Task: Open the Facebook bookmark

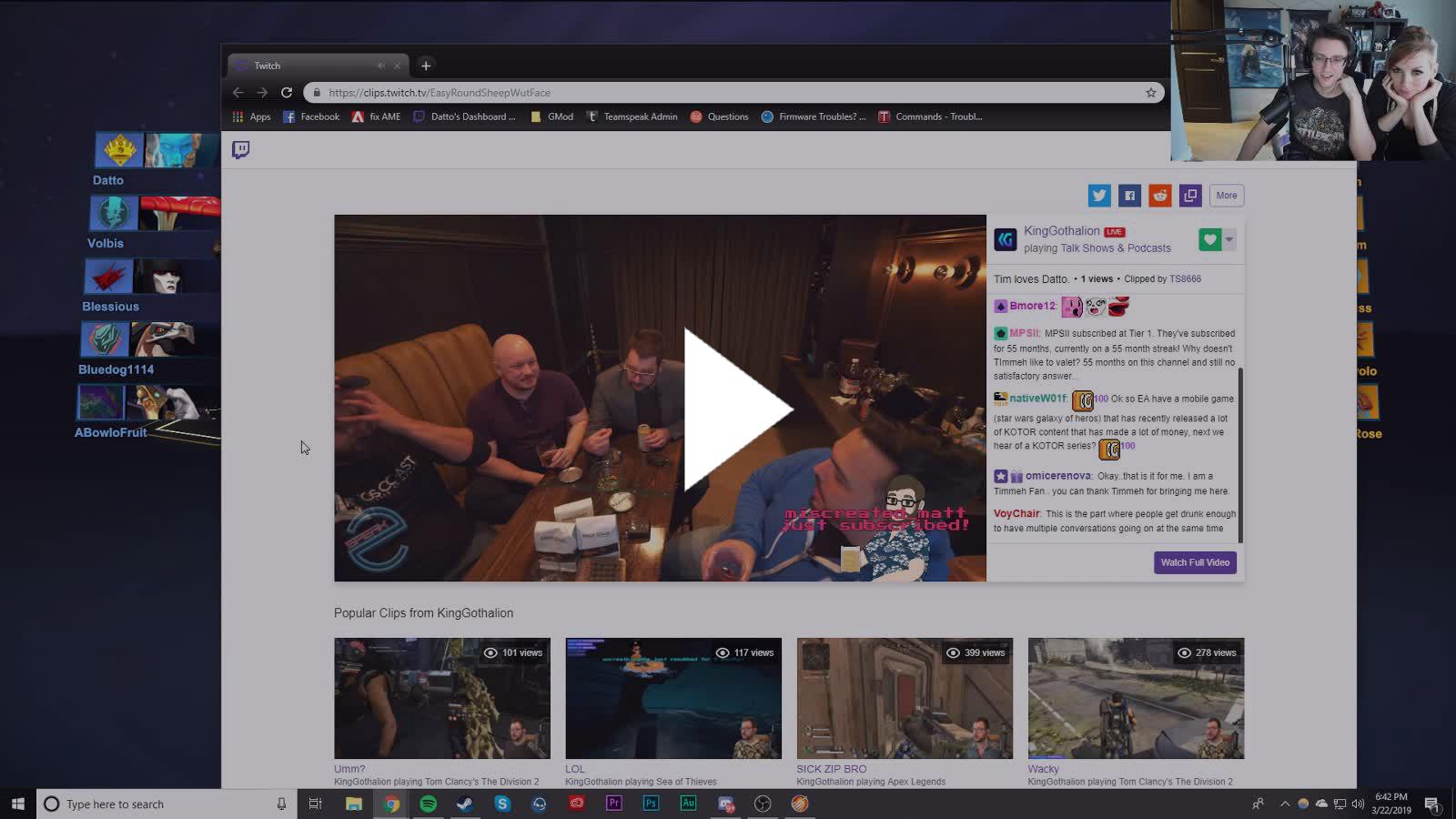Action: pyautogui.click(x=311, y=116)
